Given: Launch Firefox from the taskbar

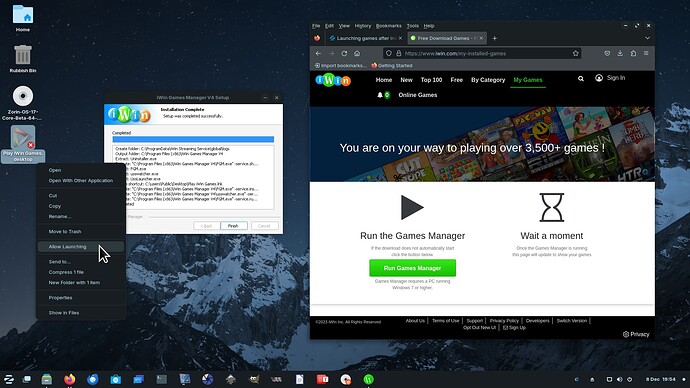Looking at the screenshot, I should click(x=70, y=379).
